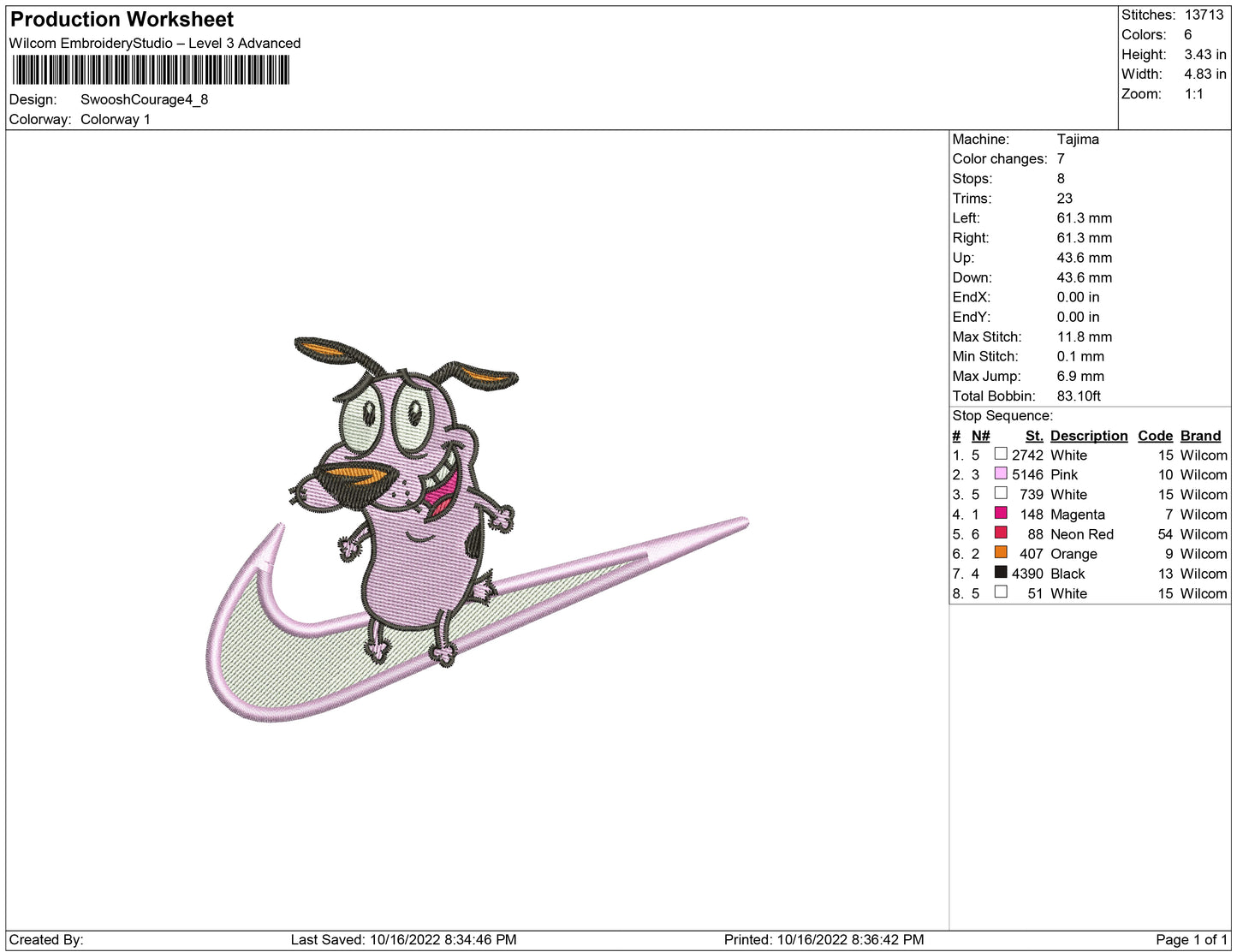Screen dimensions: 1237x952
Task: Click the stitch count "407" in the Orange row
Action: (x=1032, y=554)
